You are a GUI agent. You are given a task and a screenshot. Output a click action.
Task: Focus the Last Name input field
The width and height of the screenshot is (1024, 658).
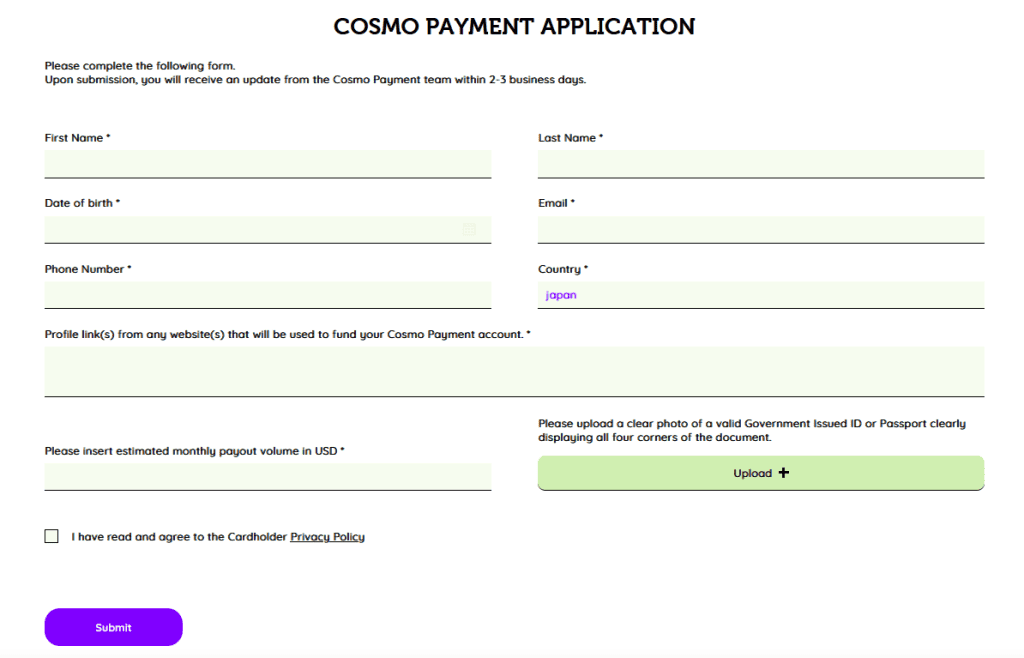coord(761,164)
